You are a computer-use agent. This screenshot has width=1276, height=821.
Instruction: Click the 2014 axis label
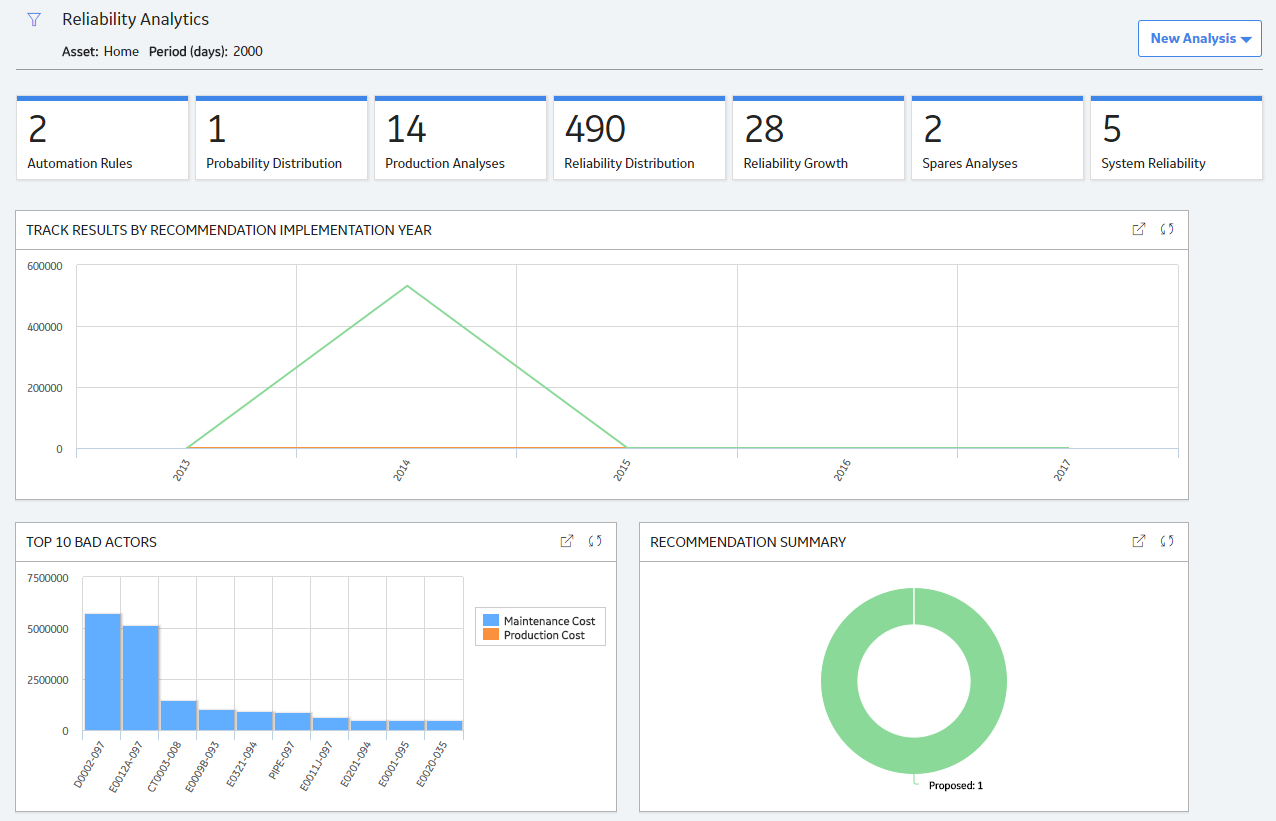pos(403,471)
